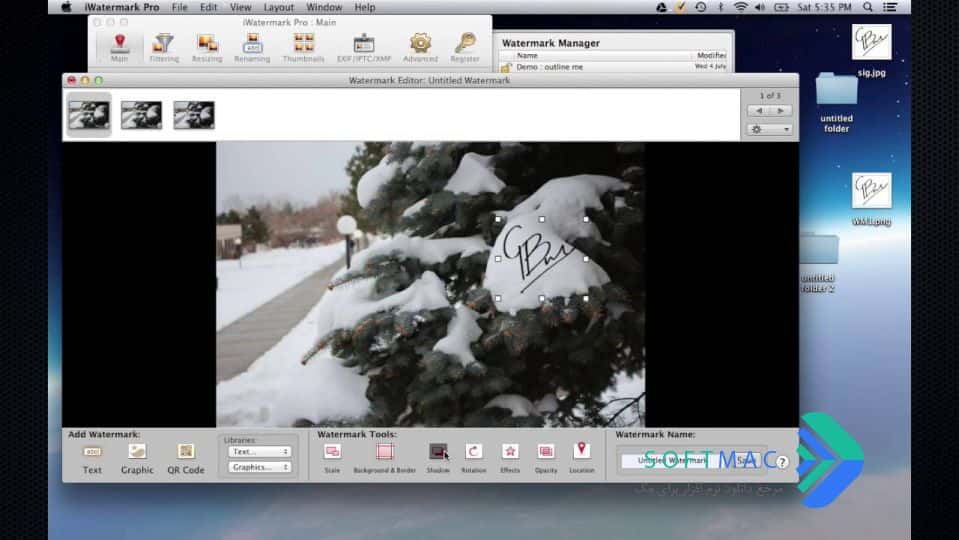This screenshot has height=540, width=959.
Task: Open the iWatermark Pro menu
Action: [x=122, y=7]
